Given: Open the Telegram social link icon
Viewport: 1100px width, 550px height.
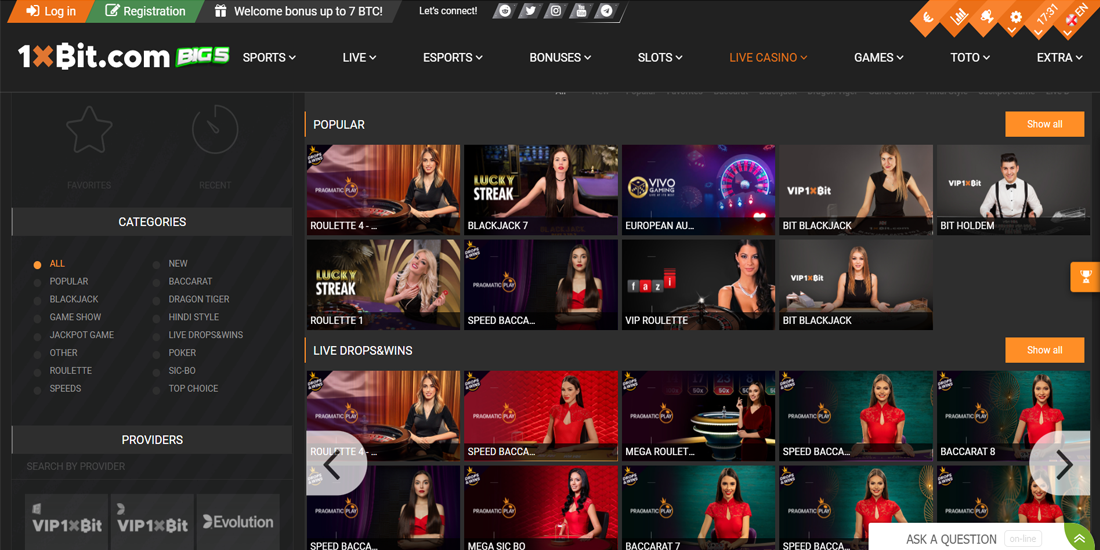Looking at the screenshot, I should point(606,11).
